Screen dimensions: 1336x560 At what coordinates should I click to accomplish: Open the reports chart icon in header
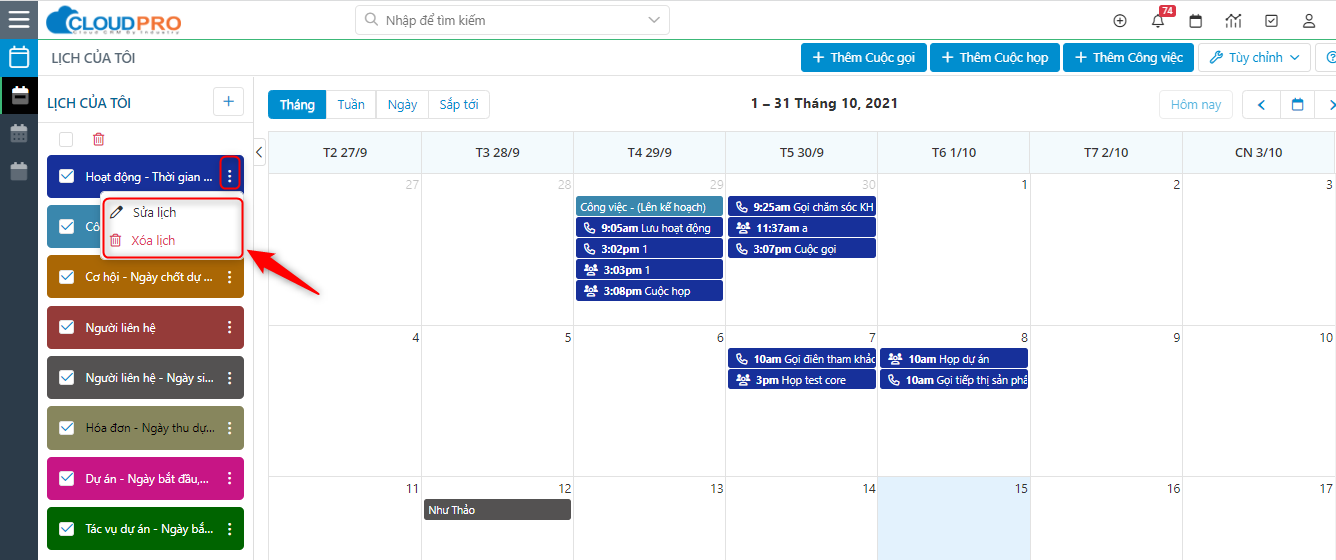point(1233,21)
